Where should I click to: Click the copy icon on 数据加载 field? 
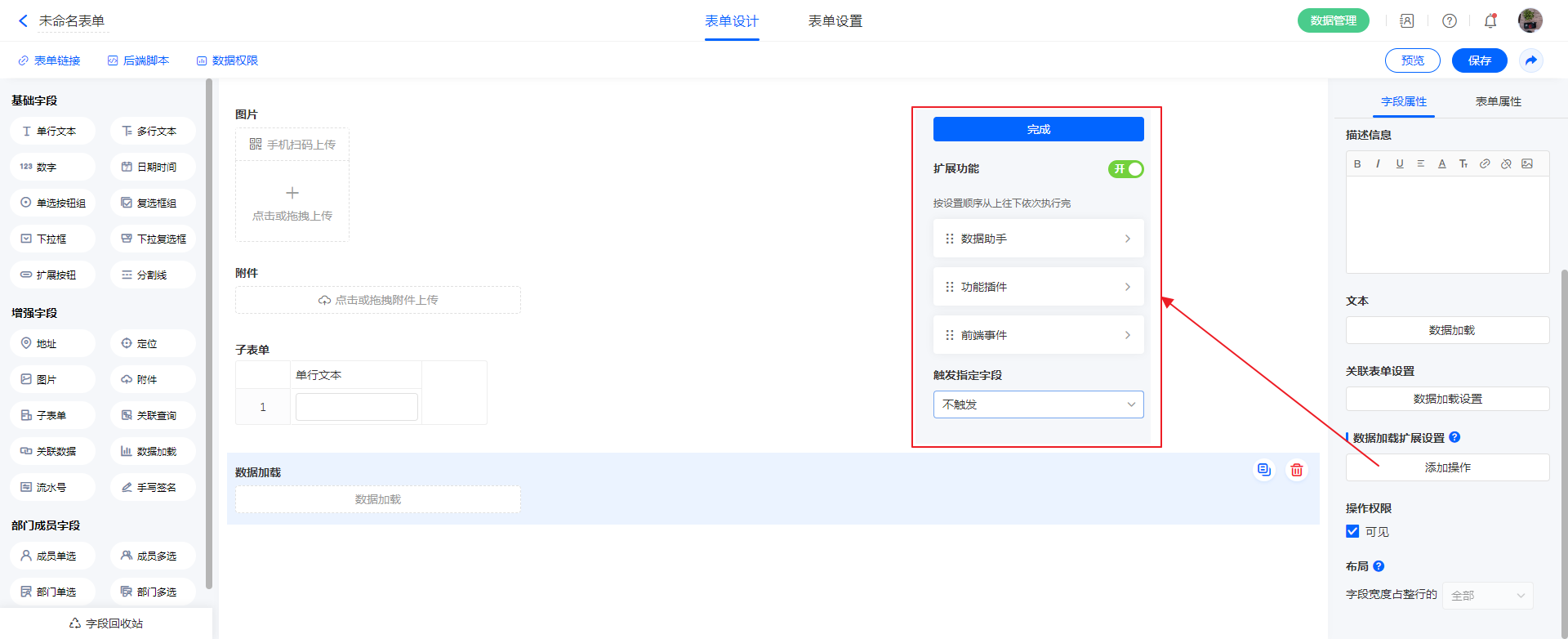coord(1263,470)
